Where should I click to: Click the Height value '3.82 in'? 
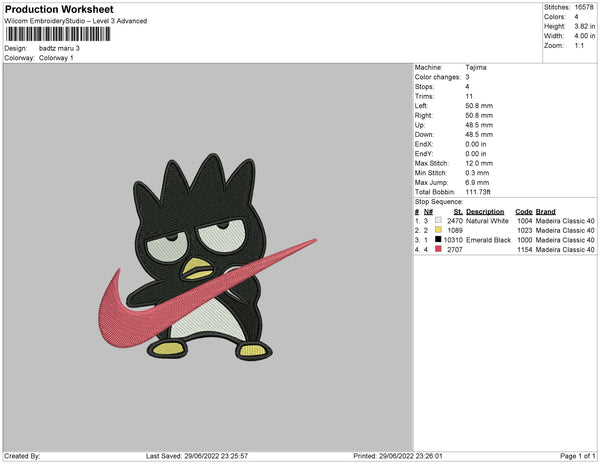coord(585,26)
